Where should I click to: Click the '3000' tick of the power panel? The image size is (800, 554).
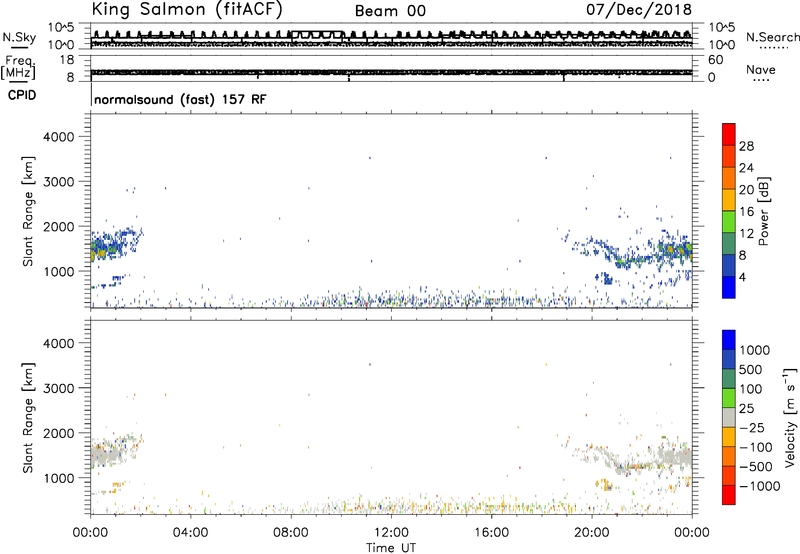59,182
